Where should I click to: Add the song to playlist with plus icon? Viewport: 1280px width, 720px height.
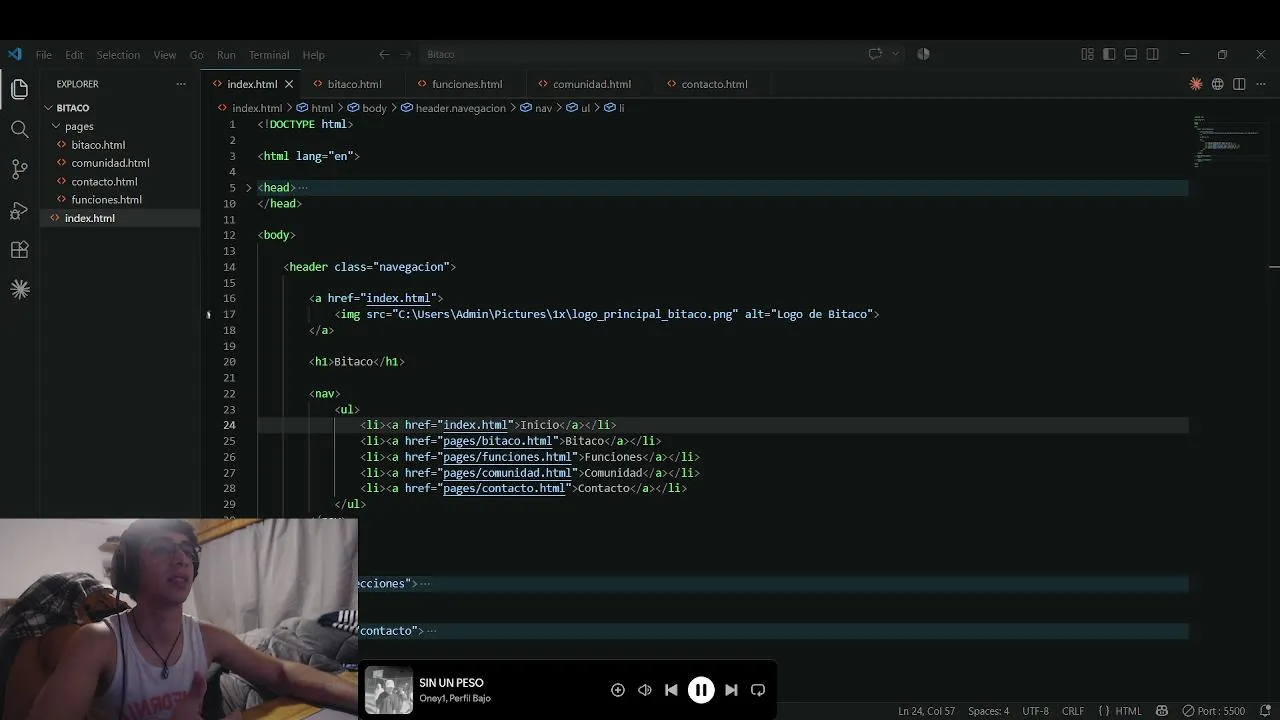618,690
